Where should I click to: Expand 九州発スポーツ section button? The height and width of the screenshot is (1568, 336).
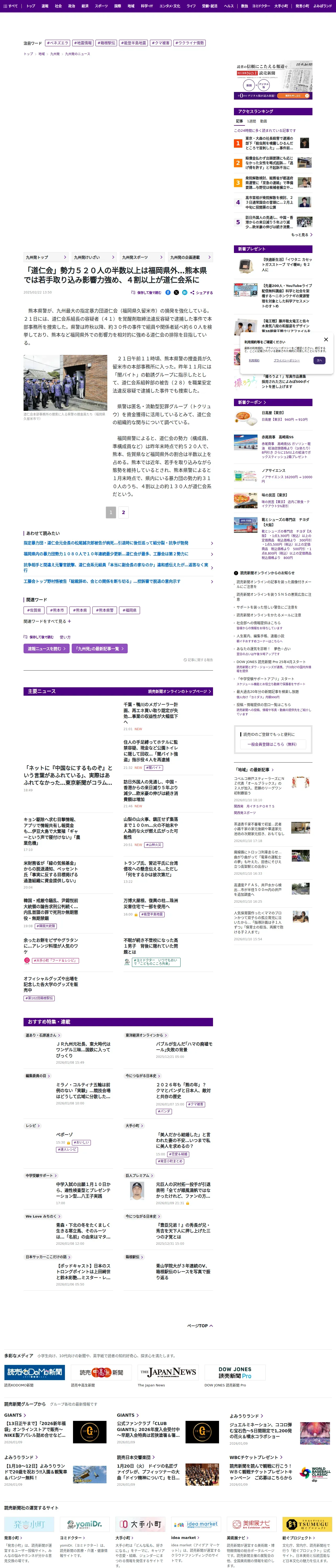(x=142, y=257)
